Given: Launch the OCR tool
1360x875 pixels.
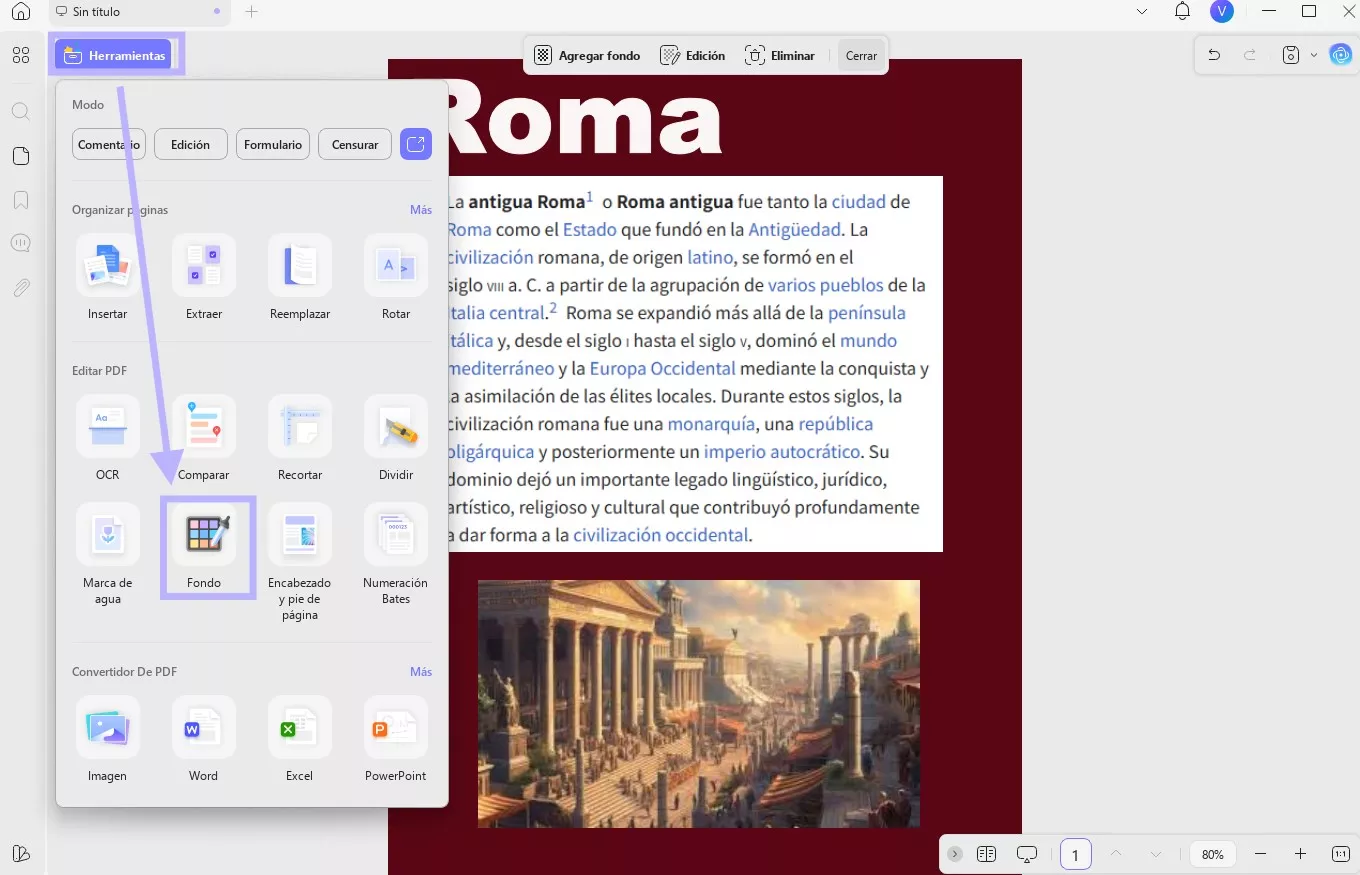Looking at the screenshot, I should 108,438.
